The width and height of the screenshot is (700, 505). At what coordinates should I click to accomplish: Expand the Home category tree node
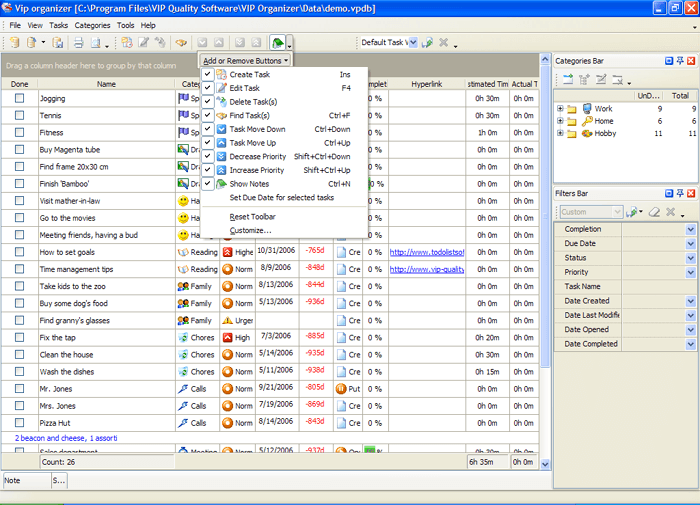(560, 121)
